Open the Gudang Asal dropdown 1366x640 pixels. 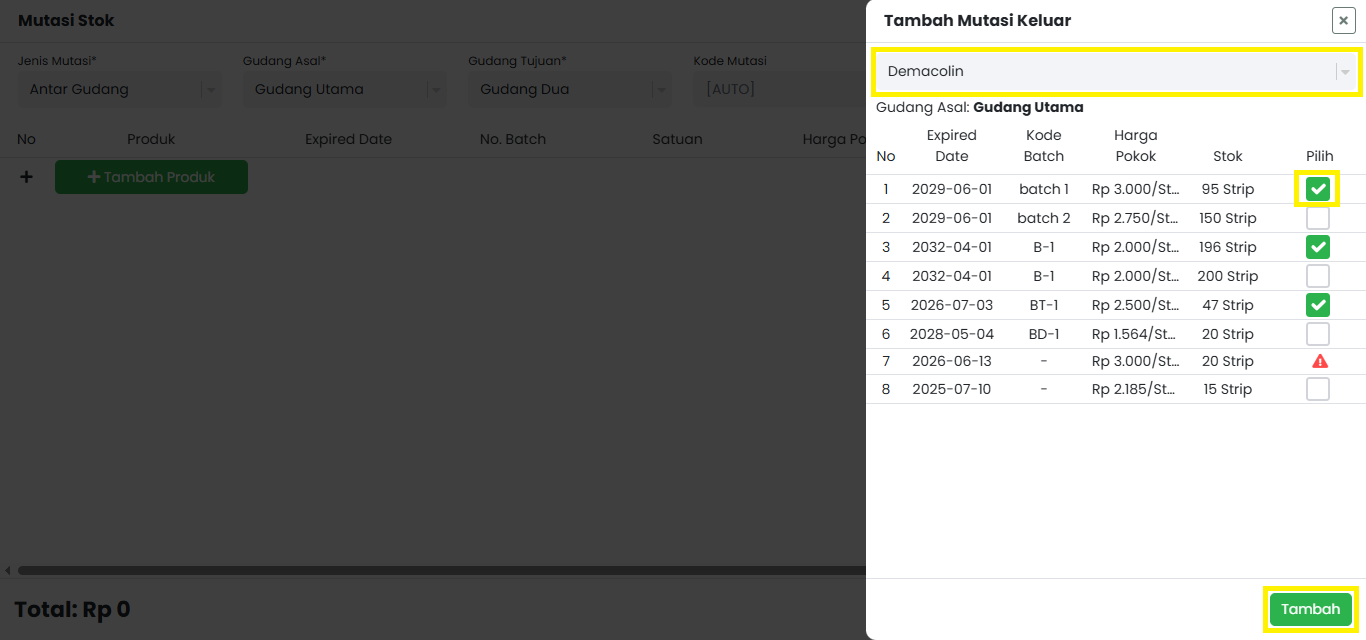pos(344,89)
